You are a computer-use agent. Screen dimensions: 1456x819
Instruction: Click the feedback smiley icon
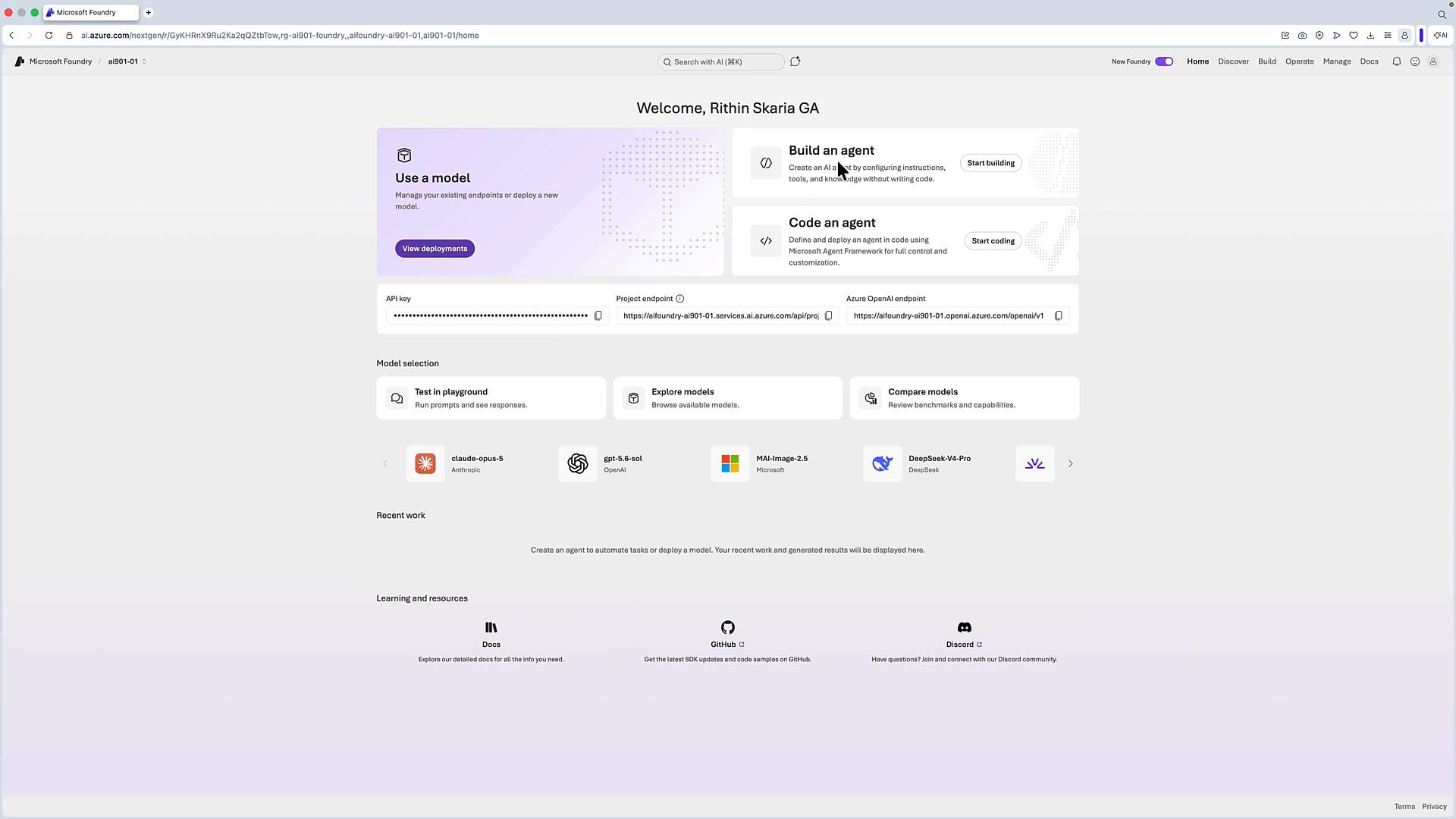[1415, 62]
